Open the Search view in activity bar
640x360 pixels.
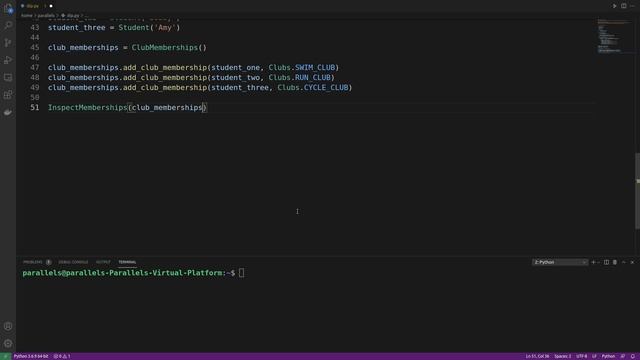(8, 25)
